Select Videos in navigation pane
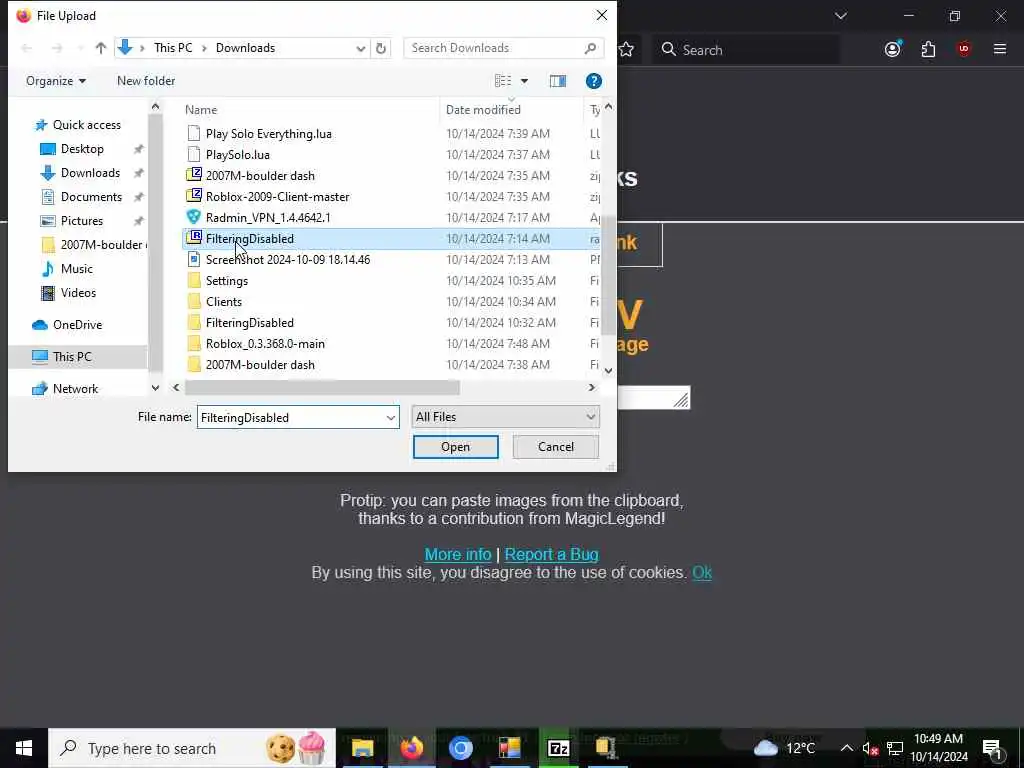 (x=78, y=293)
